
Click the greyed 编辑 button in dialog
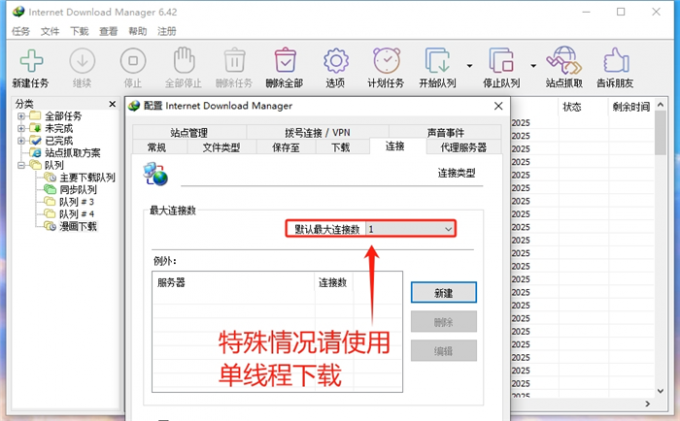[444, 351]
